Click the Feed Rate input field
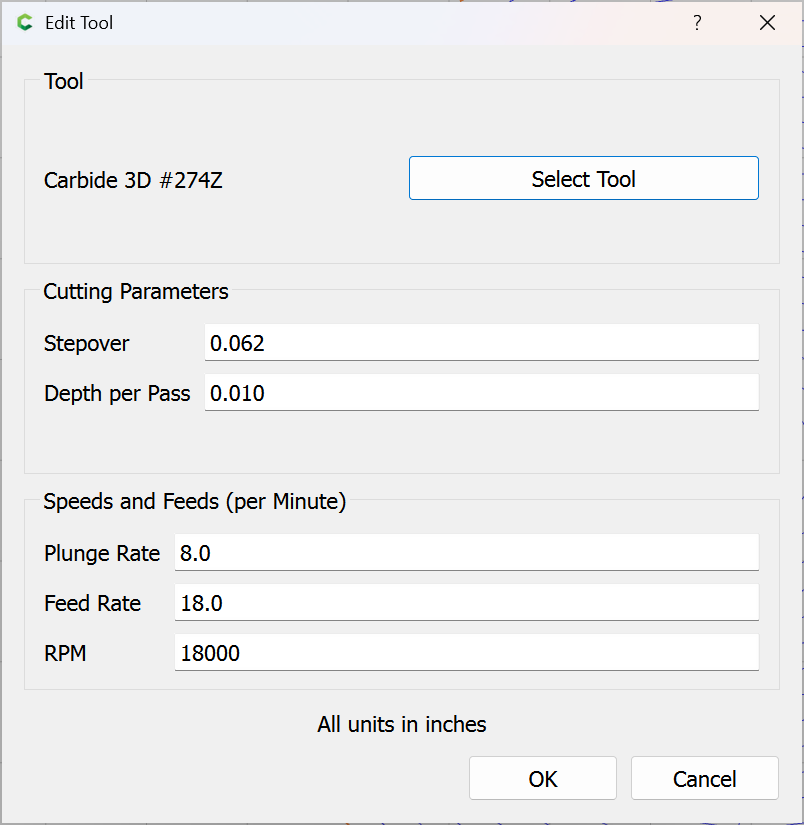The height and width of the screenshot is (825, 804). tap(466, 603)
